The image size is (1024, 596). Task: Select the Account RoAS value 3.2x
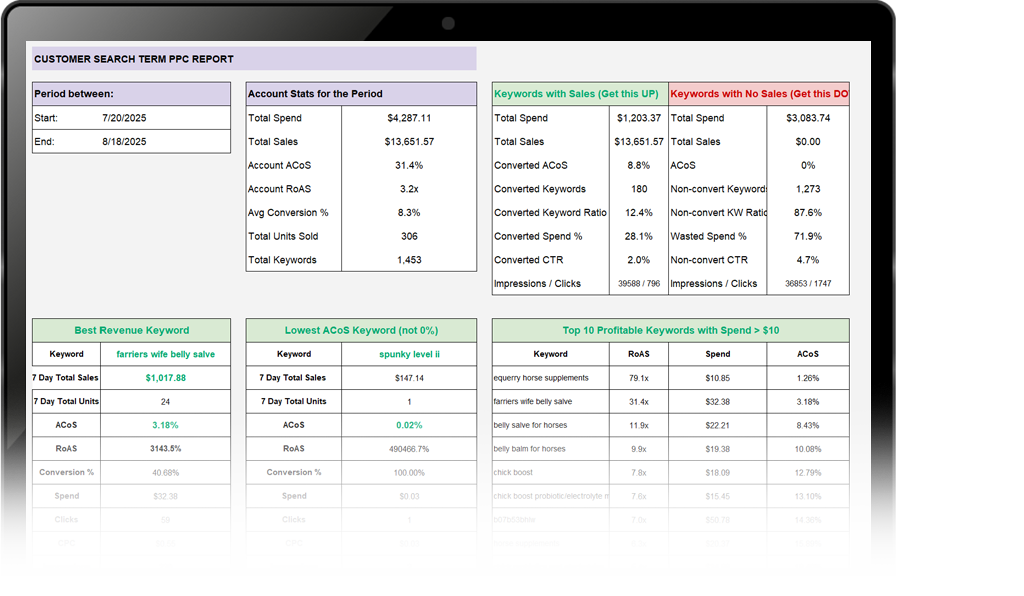click(408, 189)
